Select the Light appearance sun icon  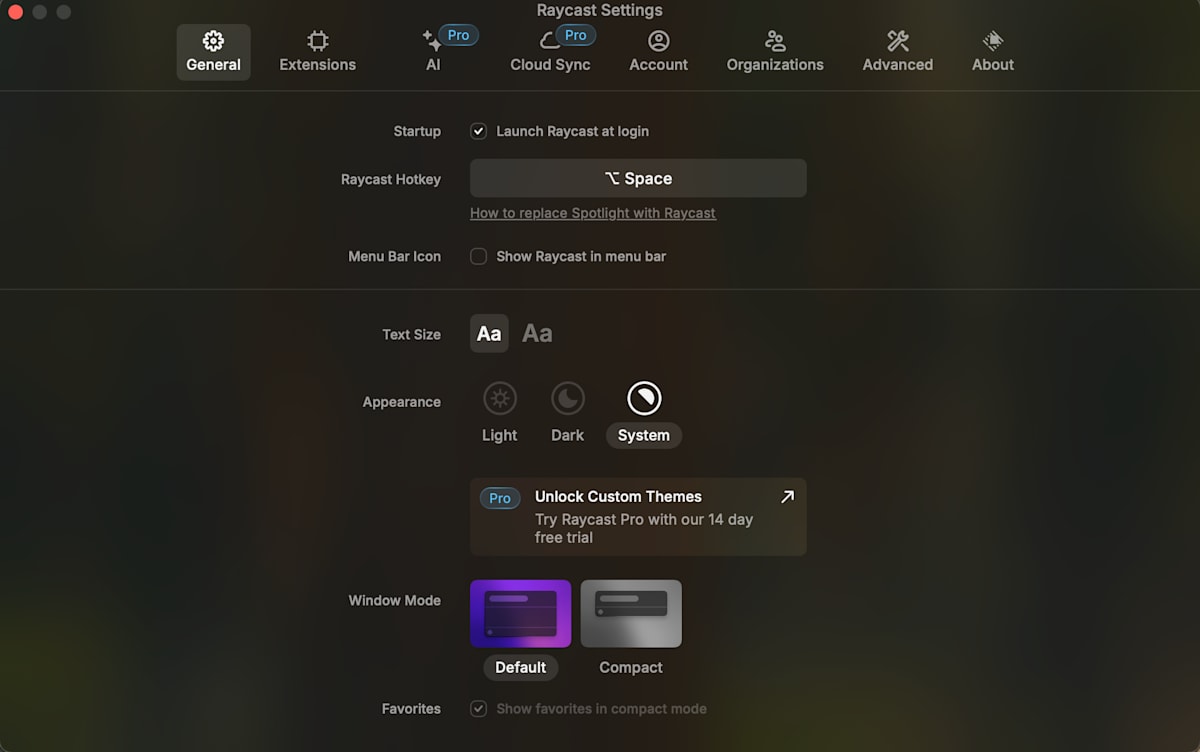coord(500,398)
